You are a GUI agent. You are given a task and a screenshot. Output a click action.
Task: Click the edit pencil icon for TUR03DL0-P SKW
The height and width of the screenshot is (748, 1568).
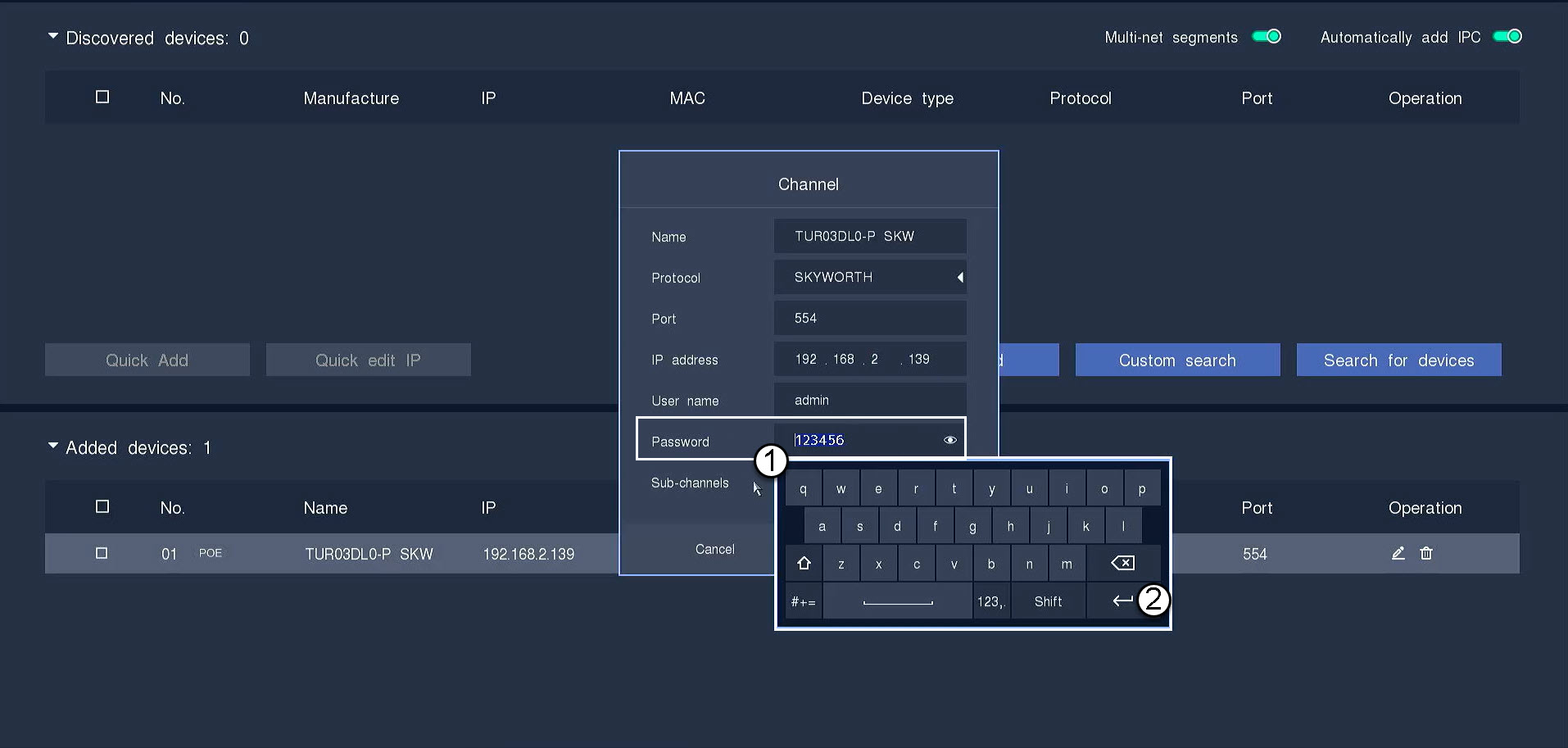(1398, 553)
